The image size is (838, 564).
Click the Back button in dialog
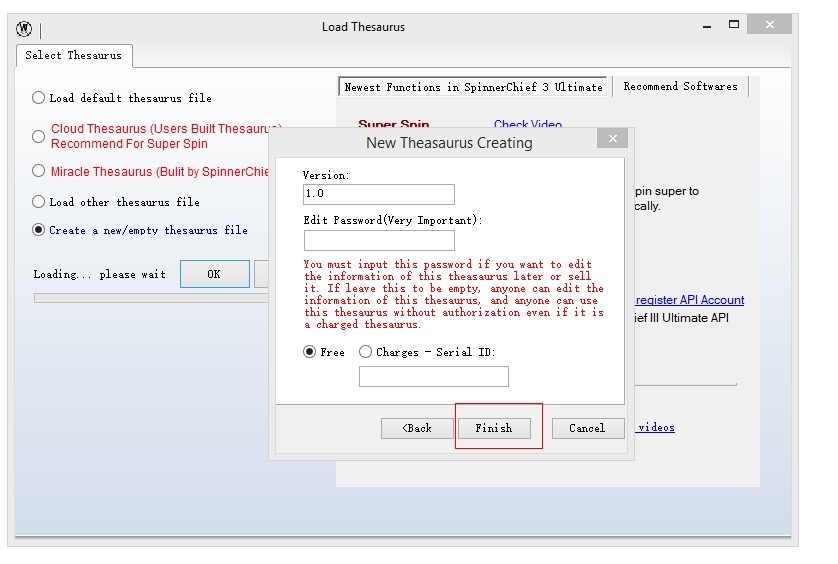(417, 428)
